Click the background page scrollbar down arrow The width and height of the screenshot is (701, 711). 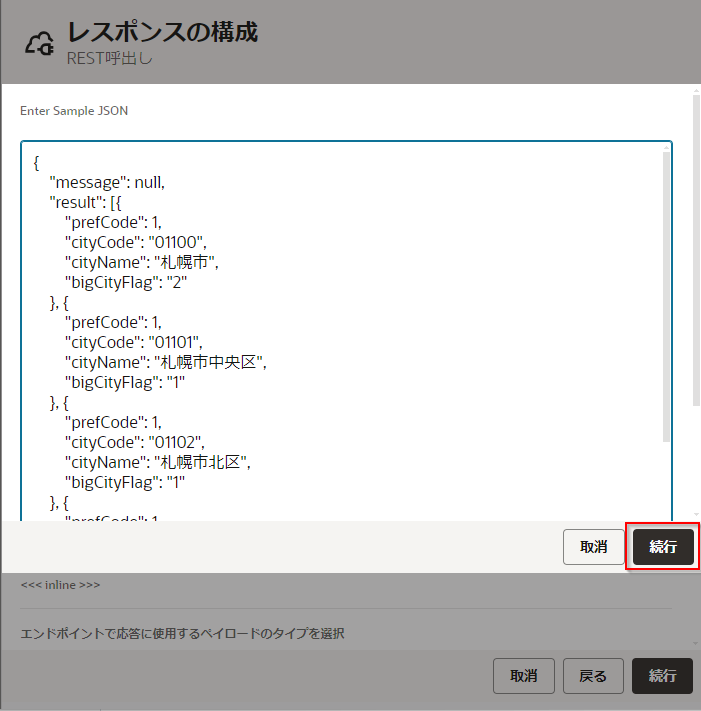[x=695, y=642]
